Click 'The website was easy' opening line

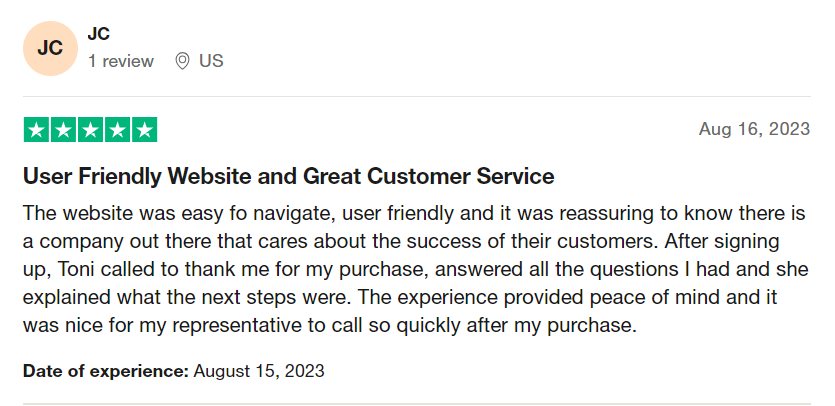coord(118,214)
